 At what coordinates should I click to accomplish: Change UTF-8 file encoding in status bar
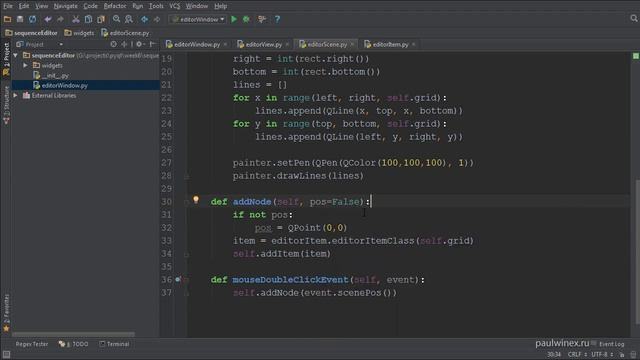tap(602, 354)
